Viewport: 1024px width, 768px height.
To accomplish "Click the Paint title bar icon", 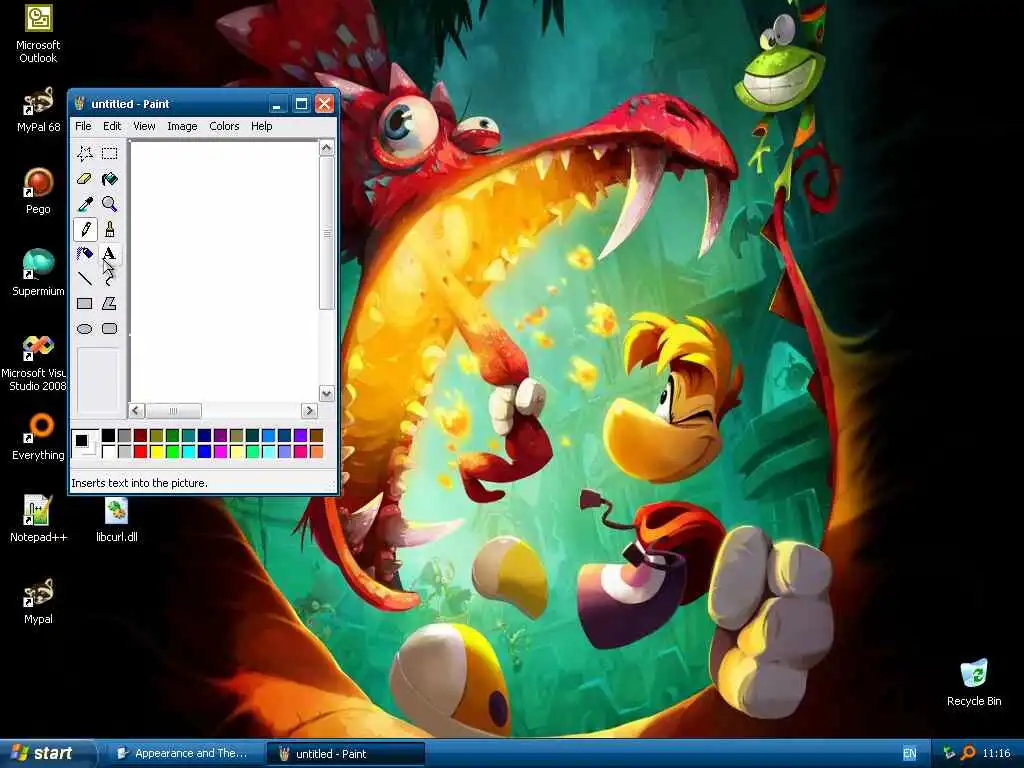I will pos(80,103).
